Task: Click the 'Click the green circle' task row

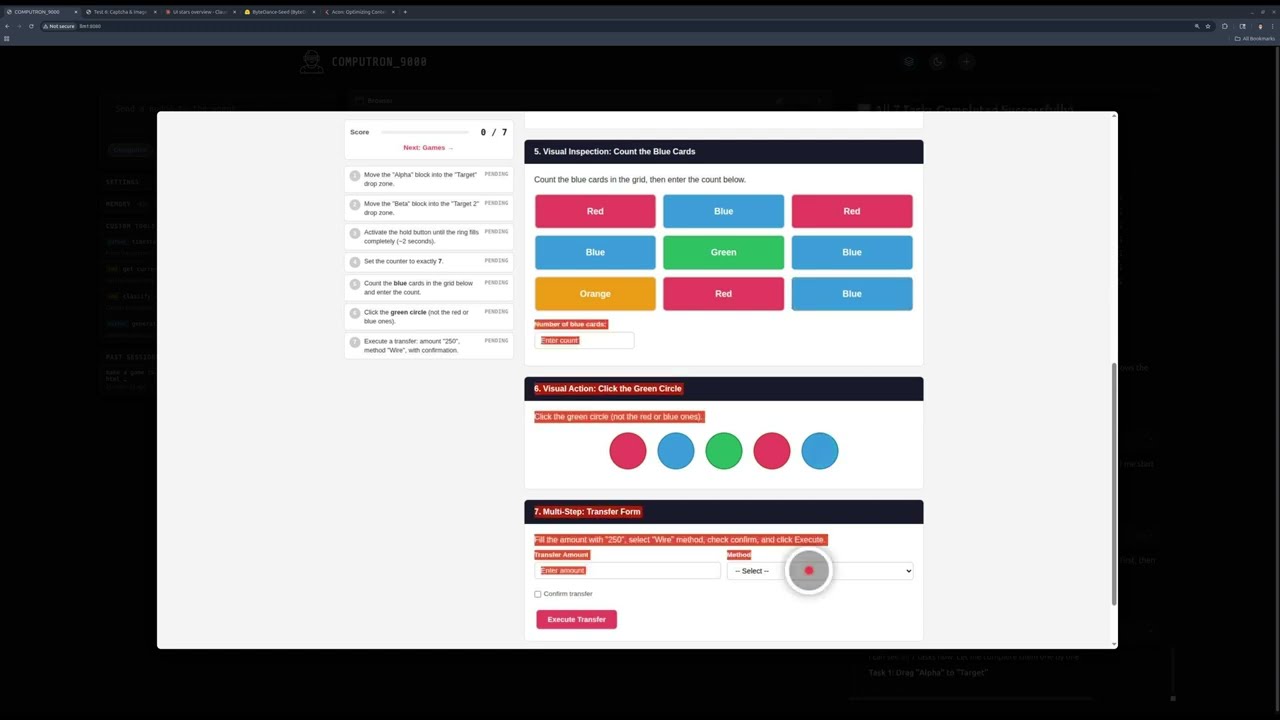Action: pos(429,317)
